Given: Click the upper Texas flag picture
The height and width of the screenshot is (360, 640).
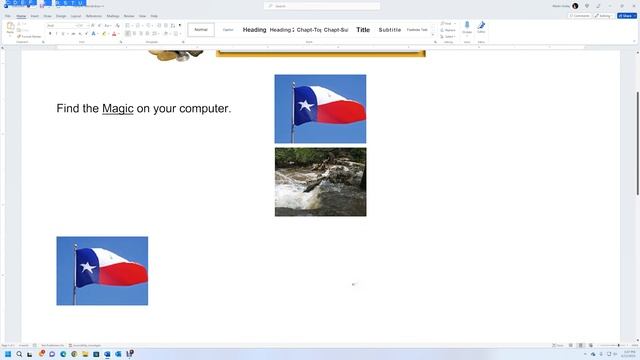Looking at the screenshot, I should 320,109.
